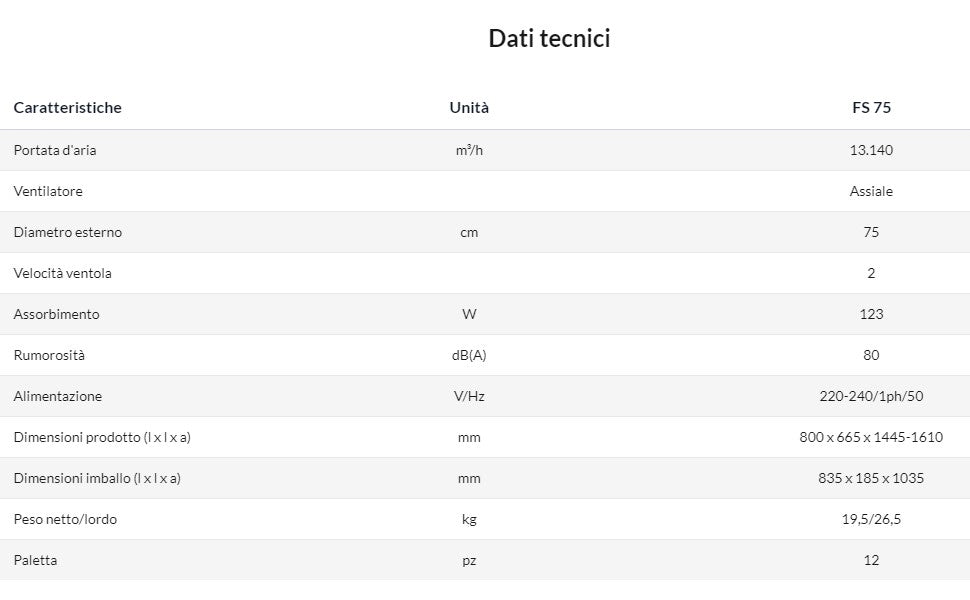Select the "Ventilatore" row label

[x=48, y=191]
